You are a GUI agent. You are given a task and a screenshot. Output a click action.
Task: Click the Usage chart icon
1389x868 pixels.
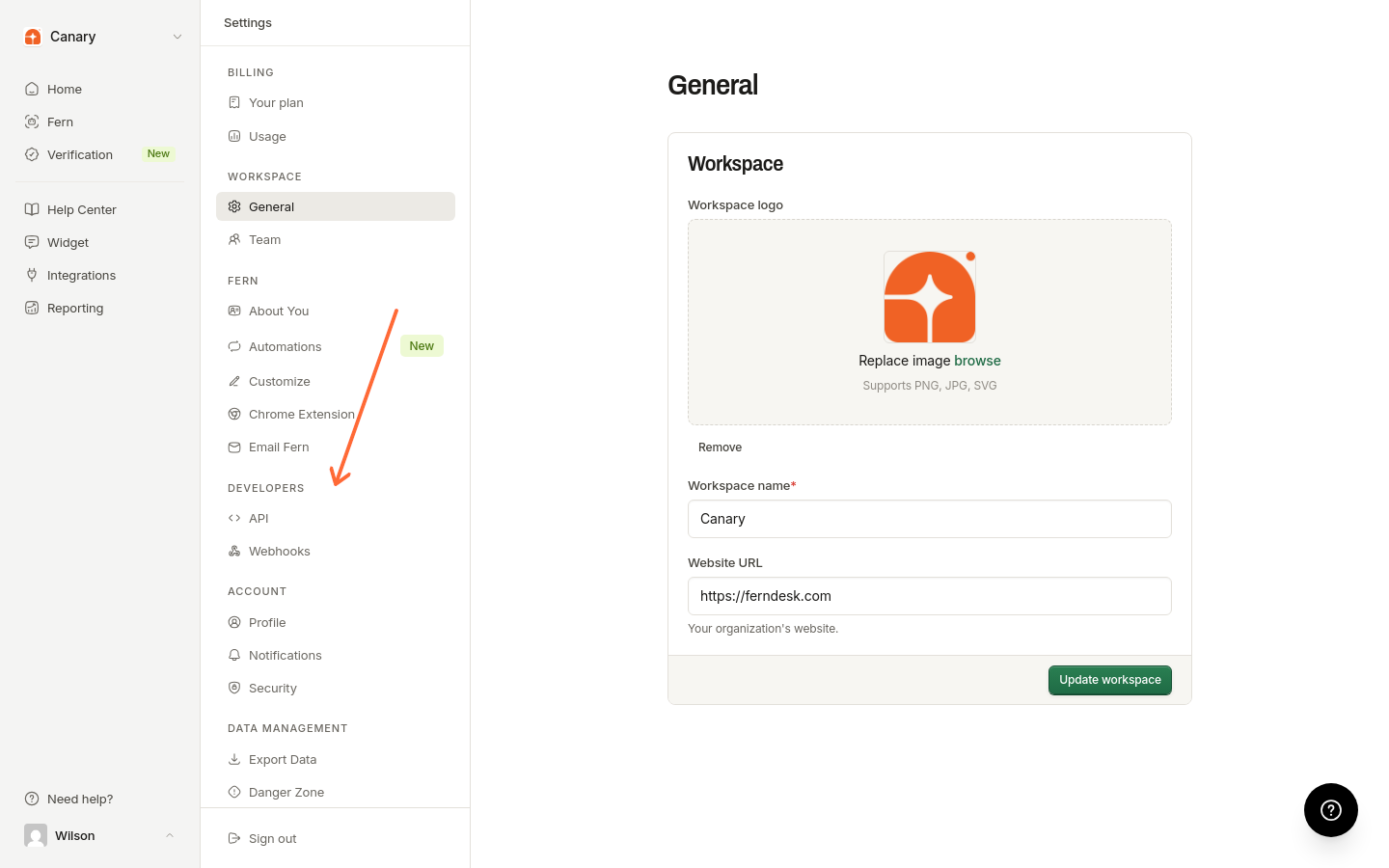(x=234, y=136)
